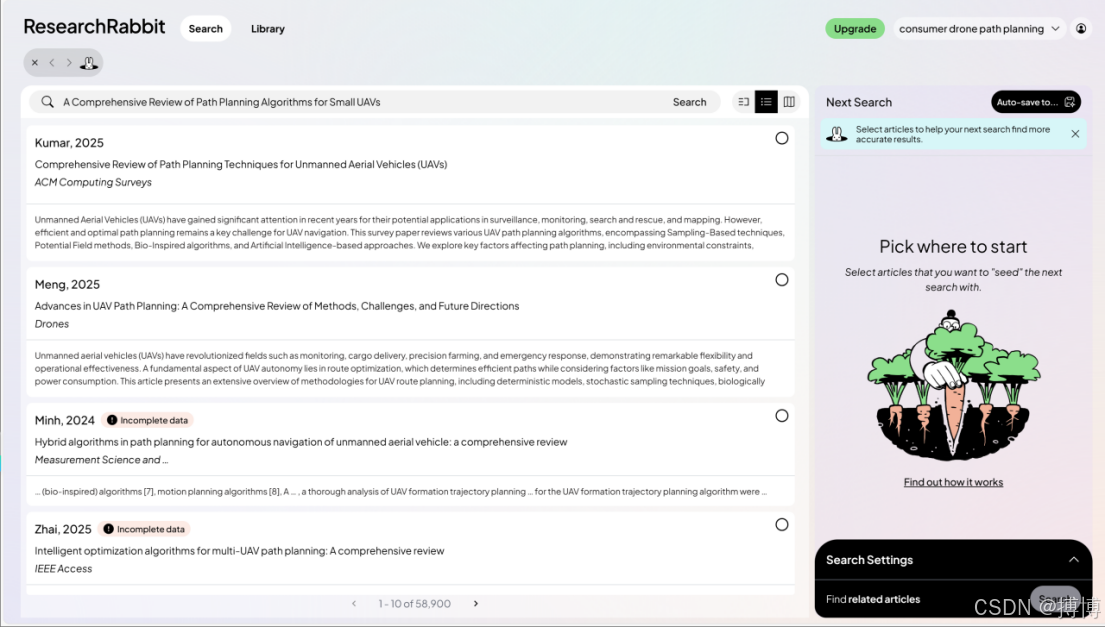
Task: Switch to compact view layout icon
Action: (x=743, y=102)
